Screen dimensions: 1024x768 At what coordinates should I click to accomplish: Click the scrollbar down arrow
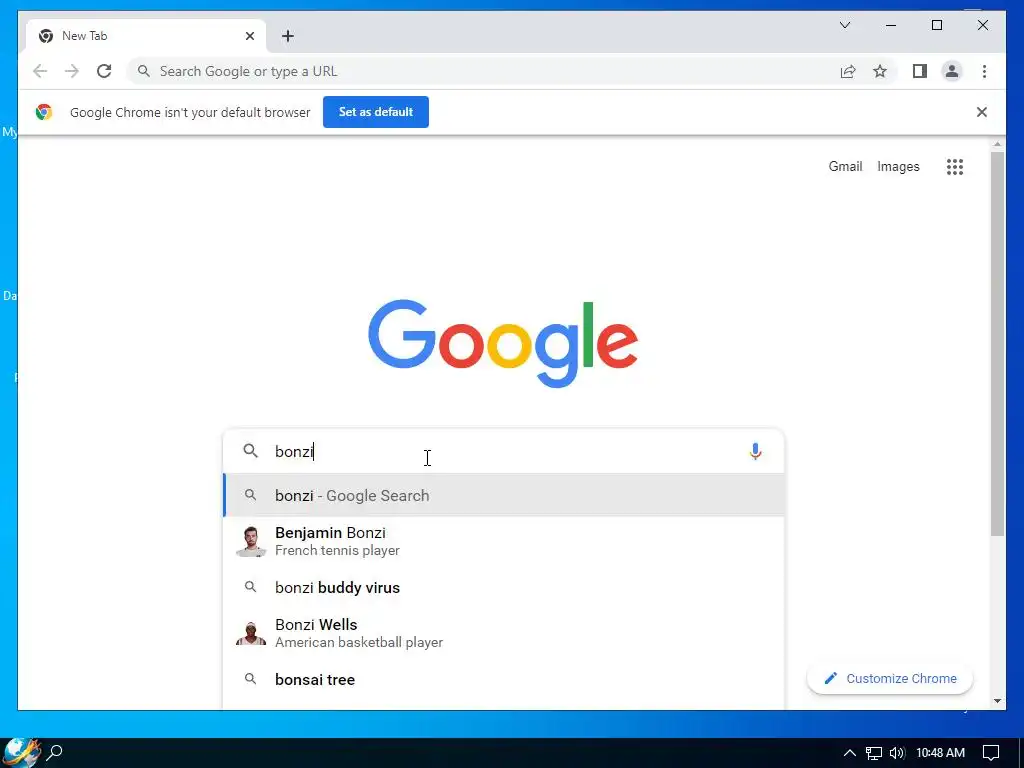997,701
